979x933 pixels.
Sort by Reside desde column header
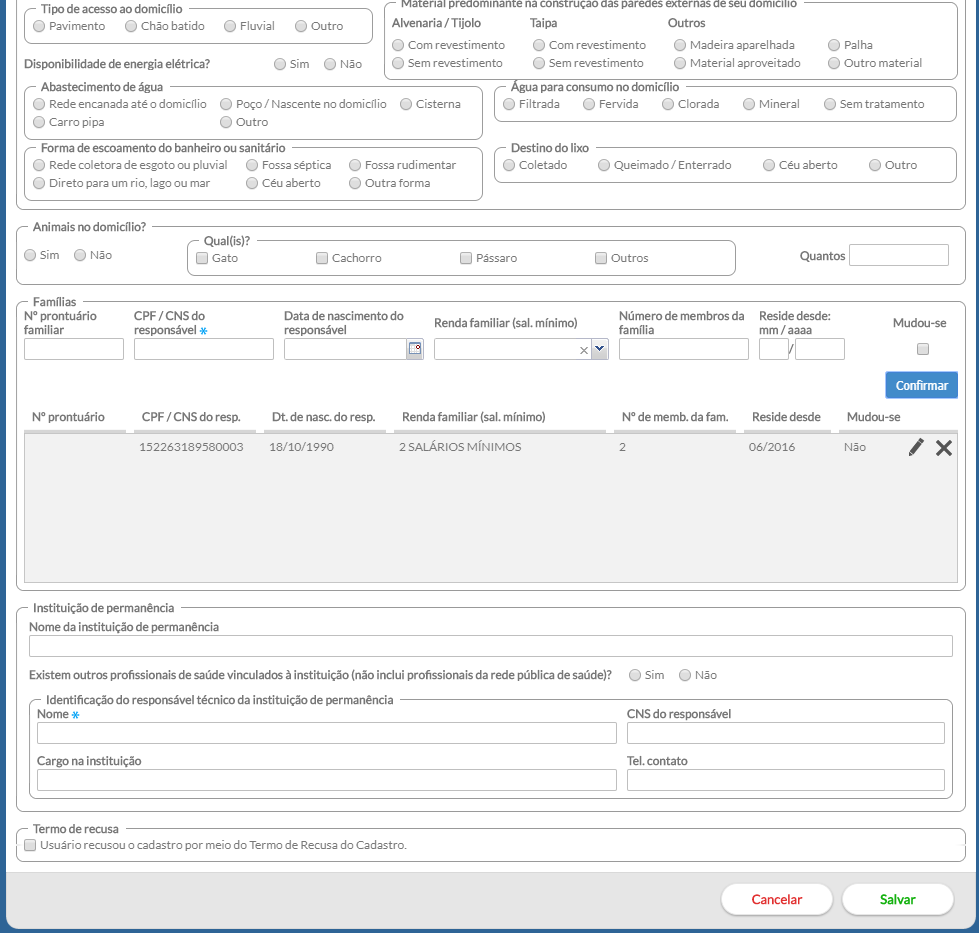click(786, 417)
